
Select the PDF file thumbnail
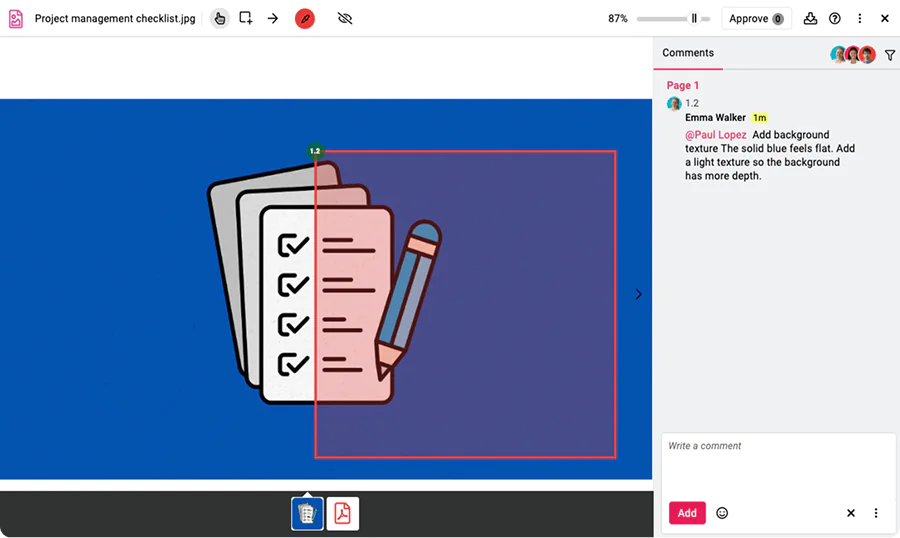[x=343, y=513]
